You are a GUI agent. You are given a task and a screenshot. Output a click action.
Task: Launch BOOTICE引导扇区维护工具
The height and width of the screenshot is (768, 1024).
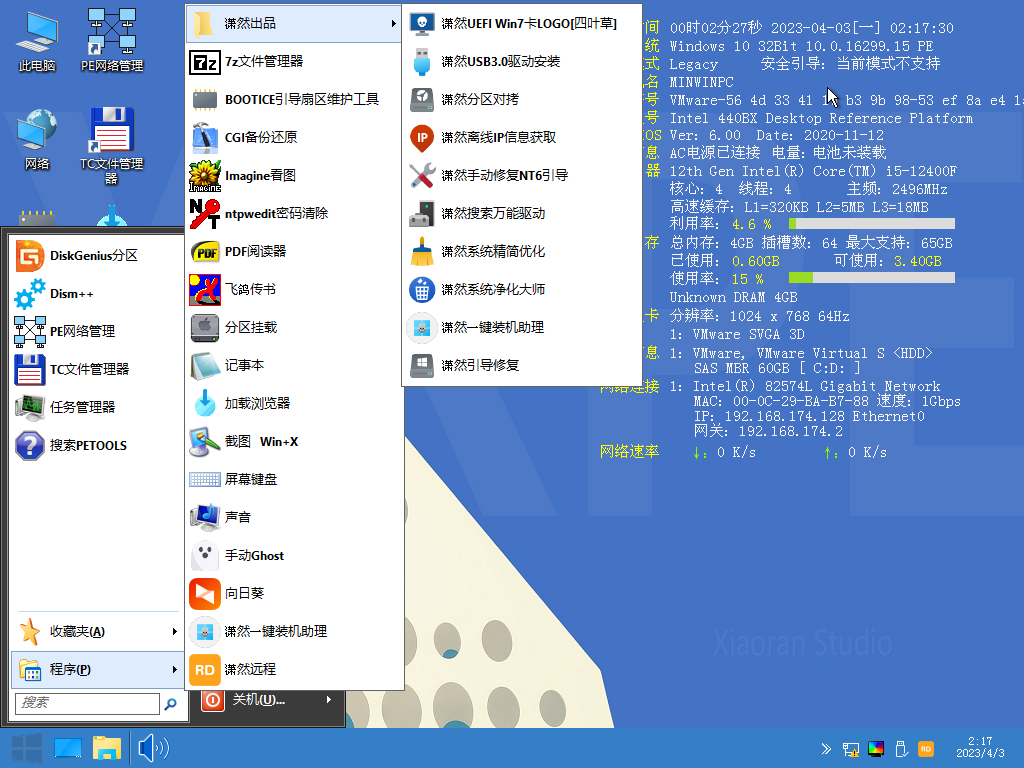pos(300,99)
